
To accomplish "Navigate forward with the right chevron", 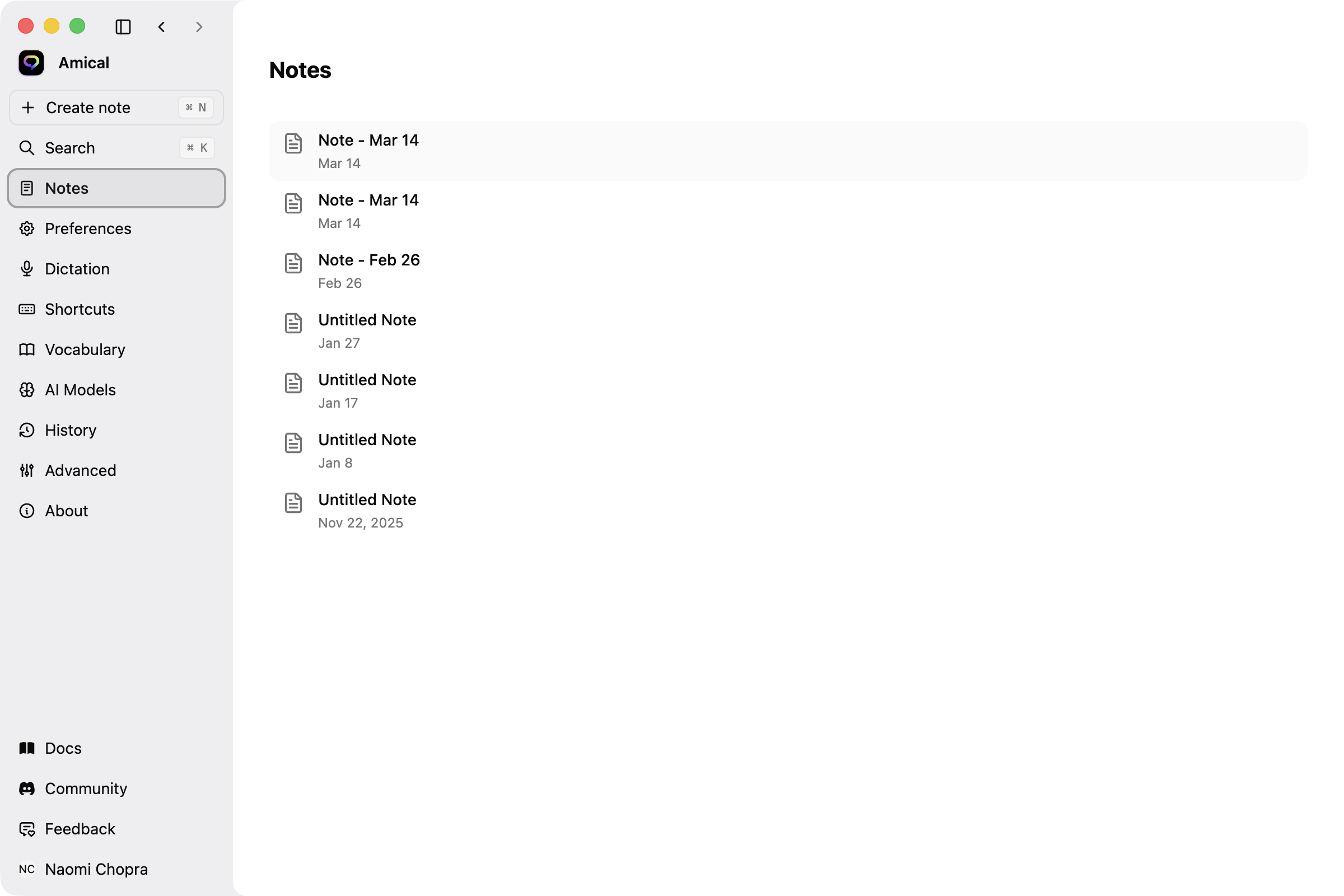I will [199, 26].
